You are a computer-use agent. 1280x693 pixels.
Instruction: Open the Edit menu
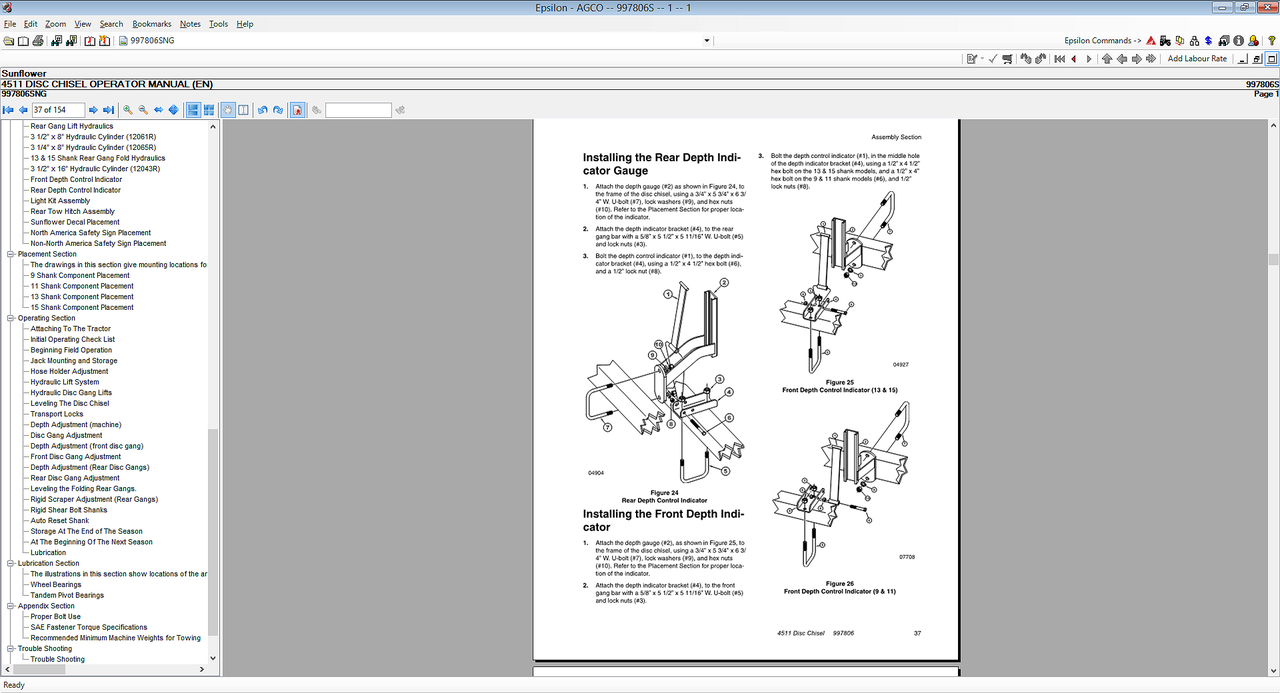[31, 24]
